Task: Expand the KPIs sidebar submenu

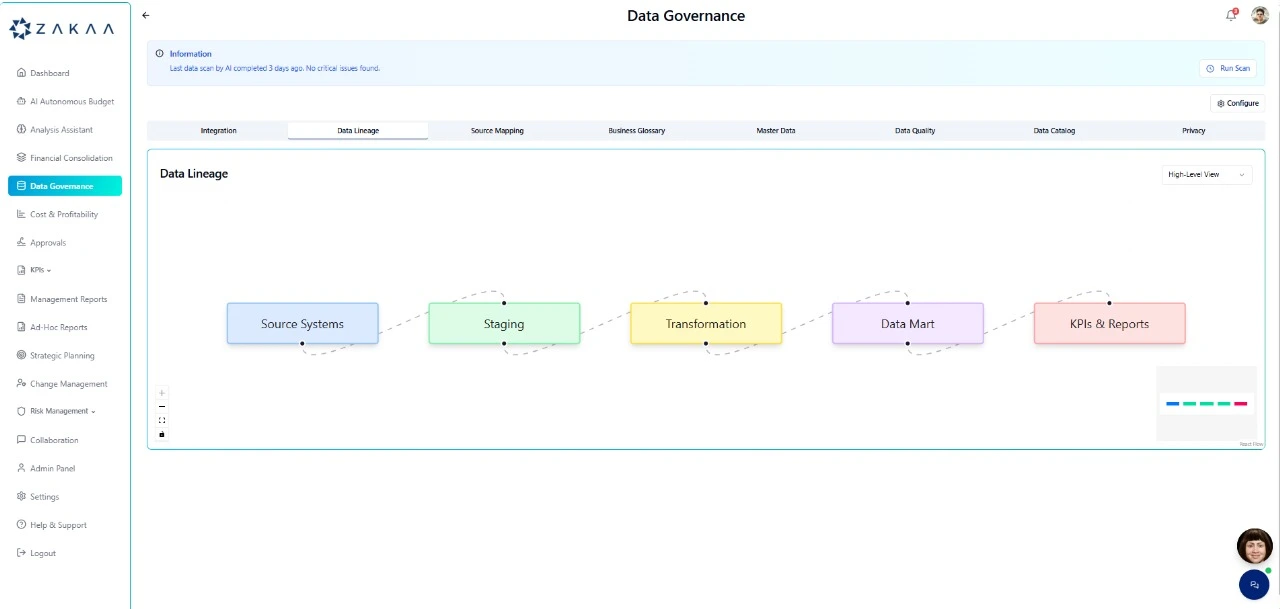Action: (x=40, y=270)
